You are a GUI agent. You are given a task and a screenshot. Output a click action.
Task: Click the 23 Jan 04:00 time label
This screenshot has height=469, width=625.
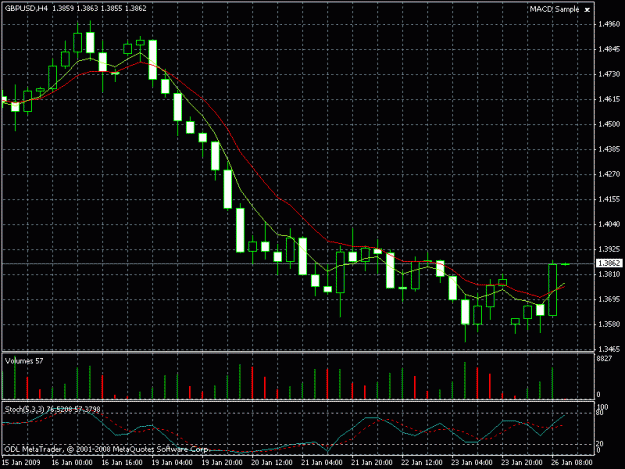(472, 462)
